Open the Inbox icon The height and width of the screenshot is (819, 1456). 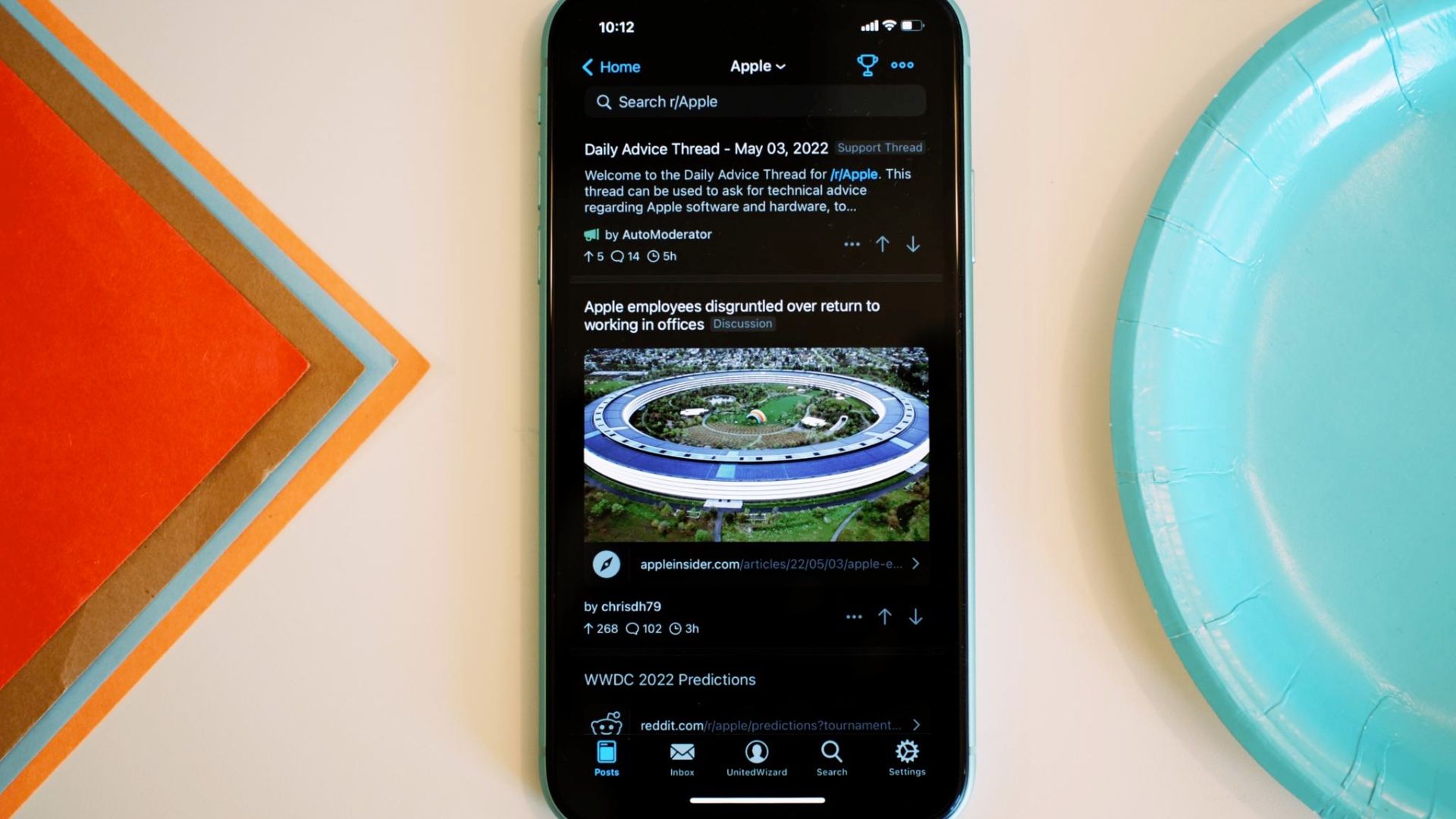point(682,757)
